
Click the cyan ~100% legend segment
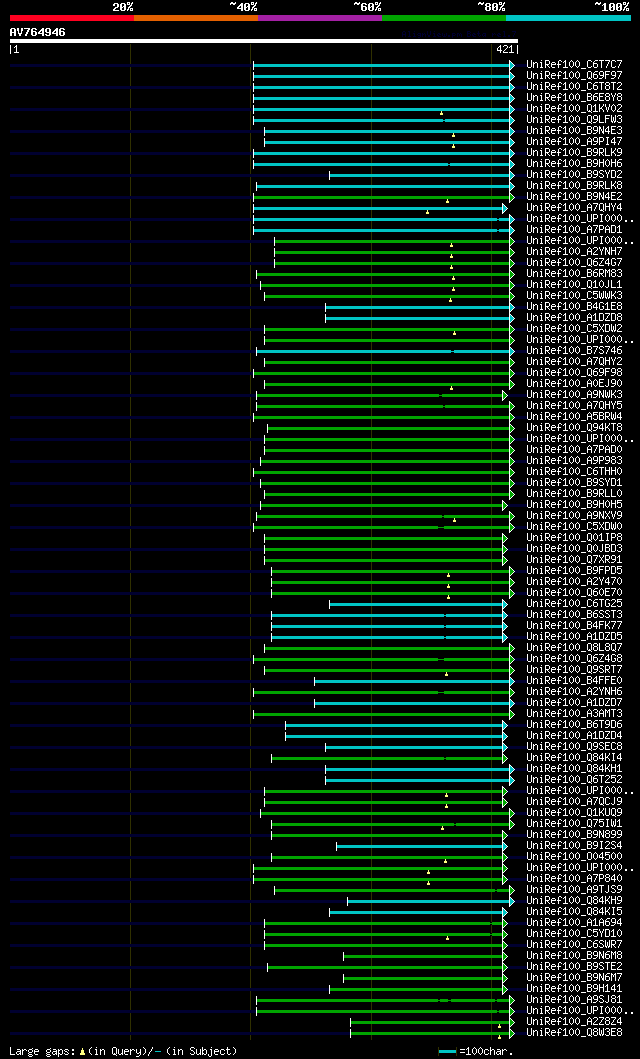click(x=568, y=18)
